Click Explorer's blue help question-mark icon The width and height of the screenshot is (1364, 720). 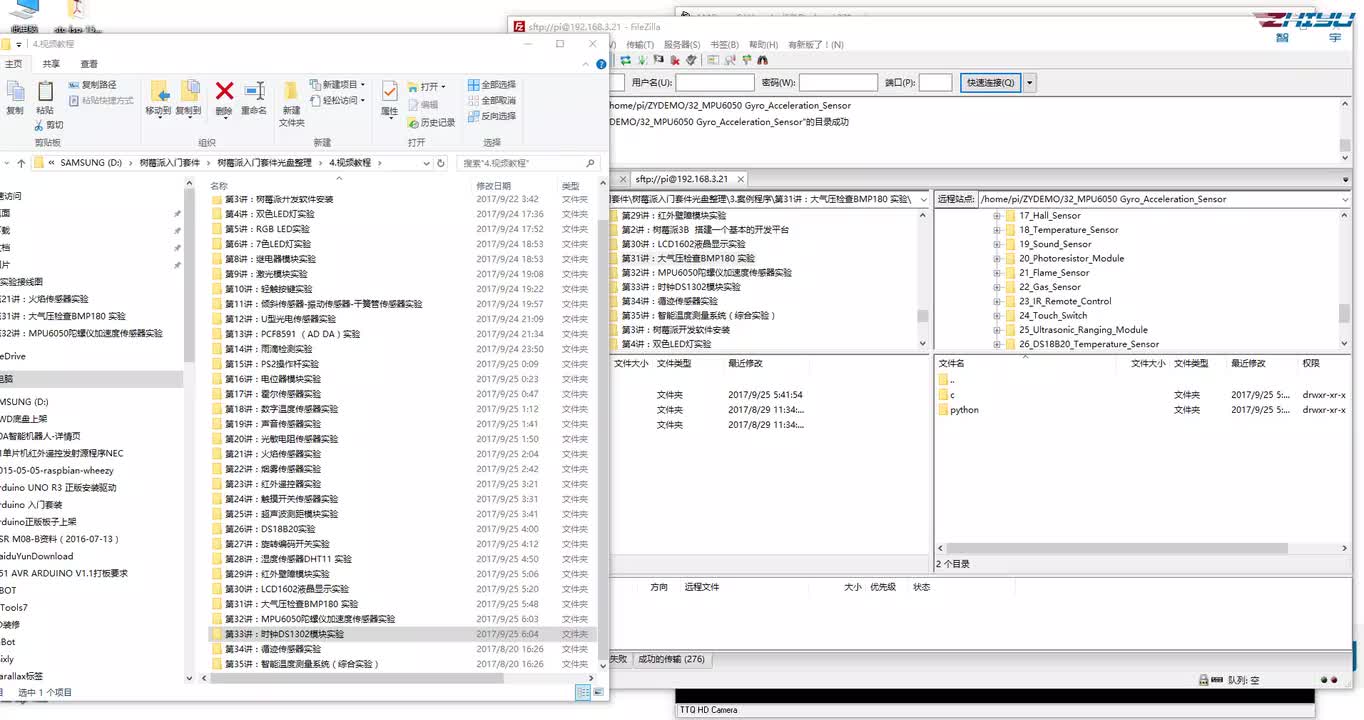[600, 63]
